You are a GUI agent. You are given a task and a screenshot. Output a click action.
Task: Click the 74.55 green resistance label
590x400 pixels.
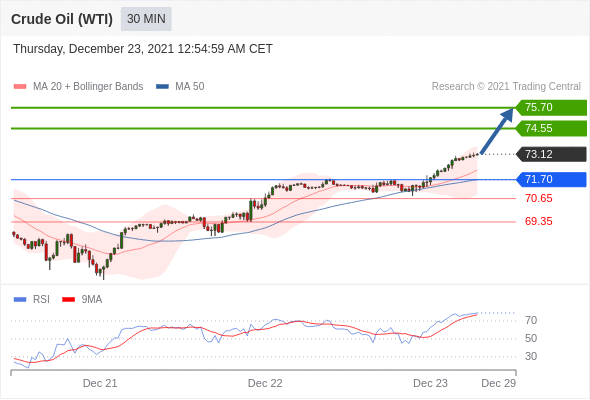551,129
